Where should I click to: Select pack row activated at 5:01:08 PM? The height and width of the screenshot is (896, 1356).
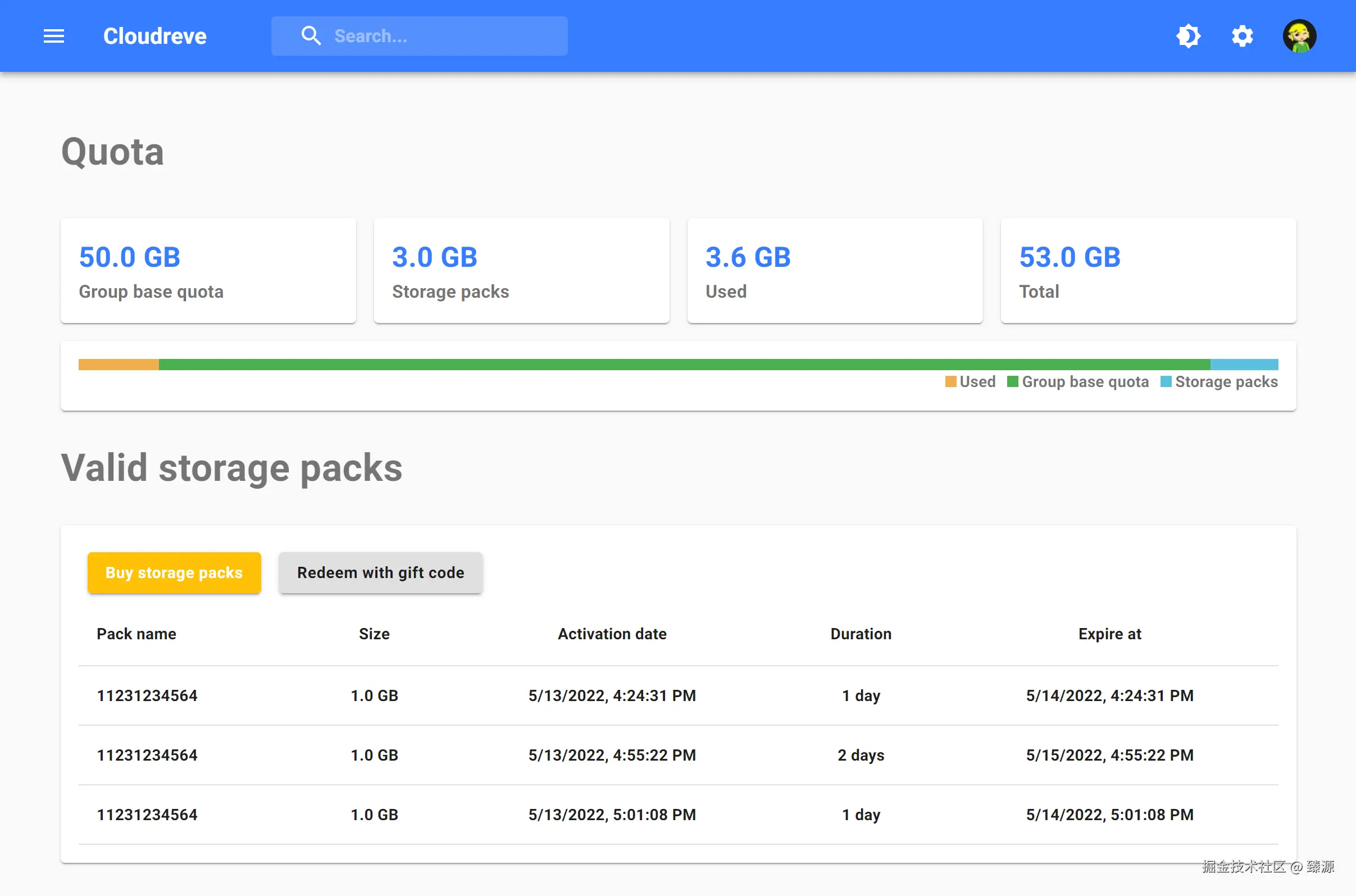coord(677,815)
